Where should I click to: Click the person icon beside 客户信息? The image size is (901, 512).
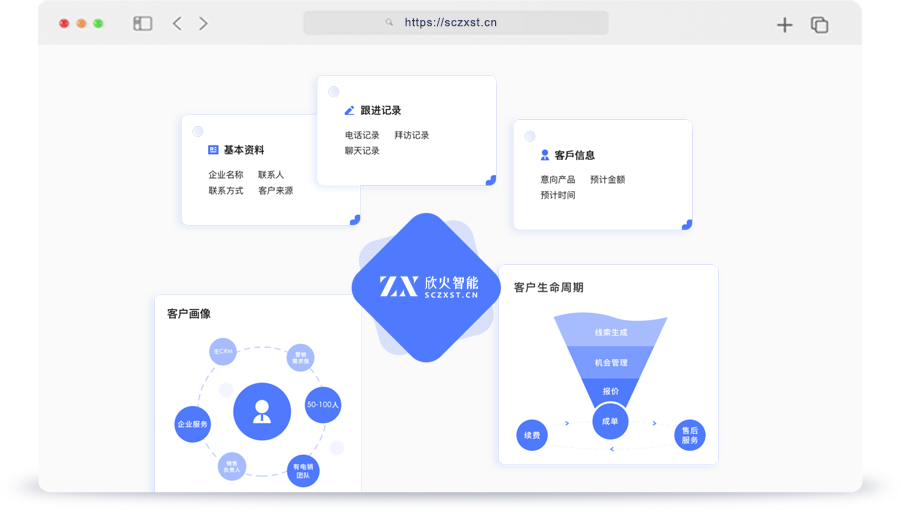[x=545, y=155]
